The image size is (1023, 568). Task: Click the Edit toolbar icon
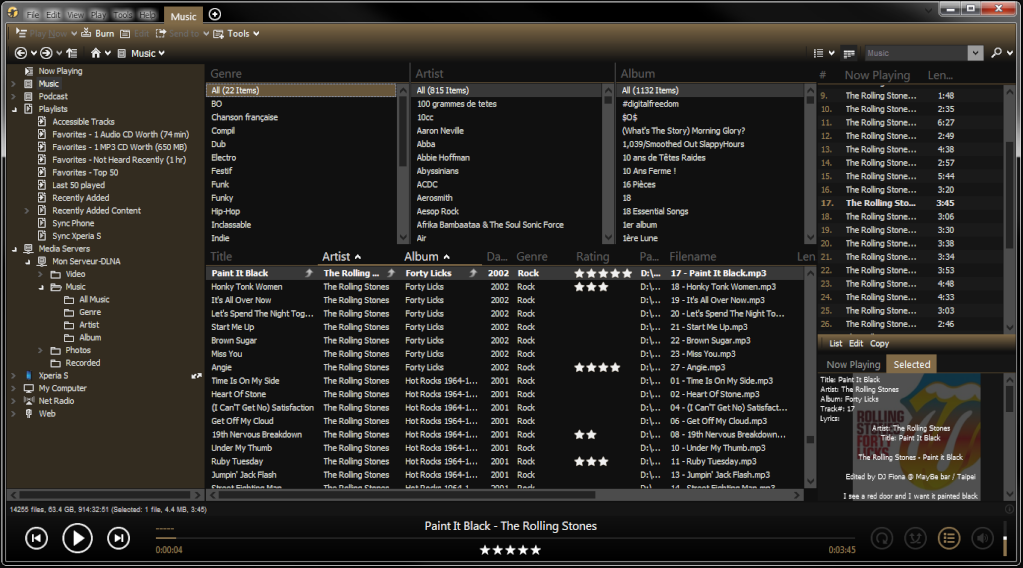click(125, 33)
